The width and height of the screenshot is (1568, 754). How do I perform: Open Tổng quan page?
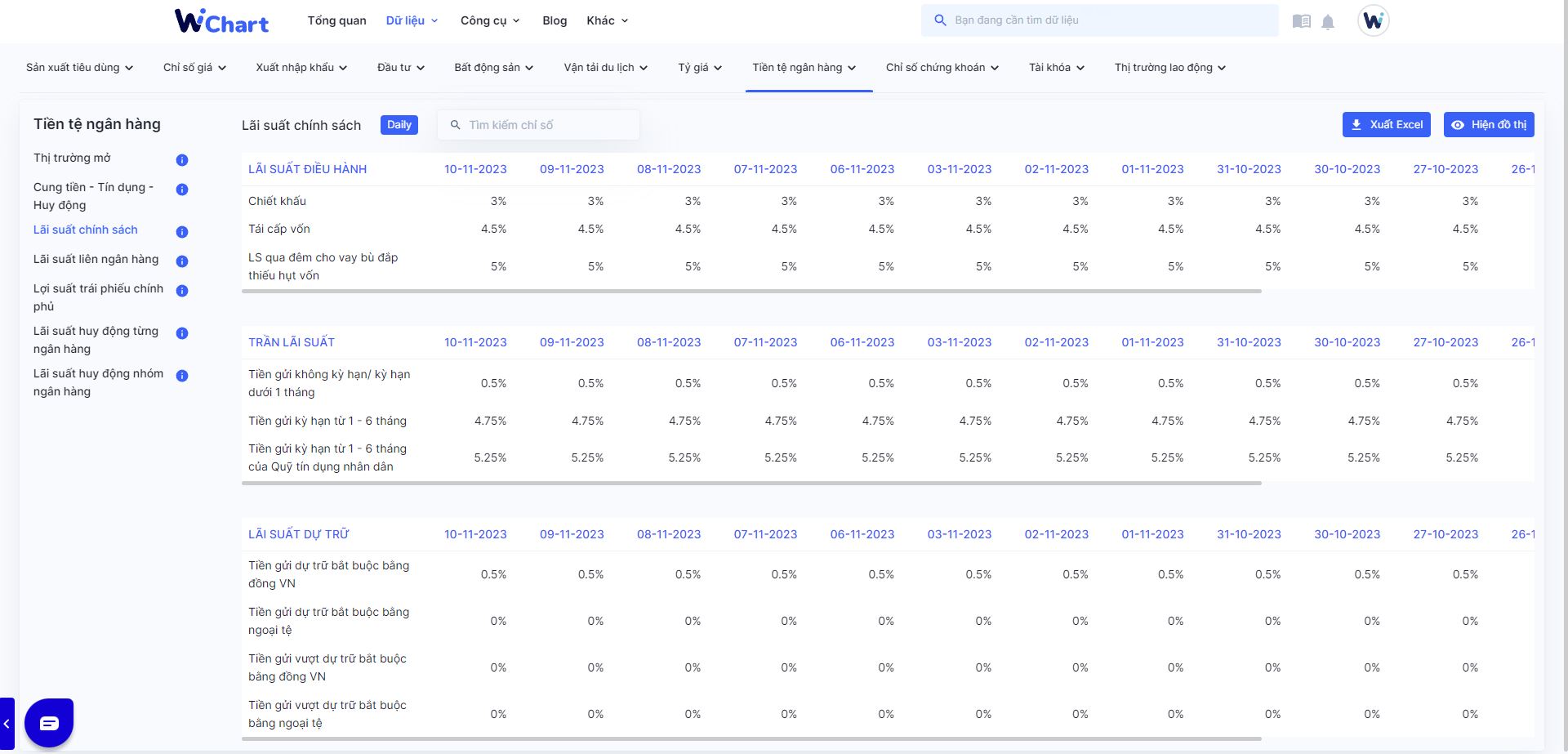pyautogui.click(x=336, y=20)
